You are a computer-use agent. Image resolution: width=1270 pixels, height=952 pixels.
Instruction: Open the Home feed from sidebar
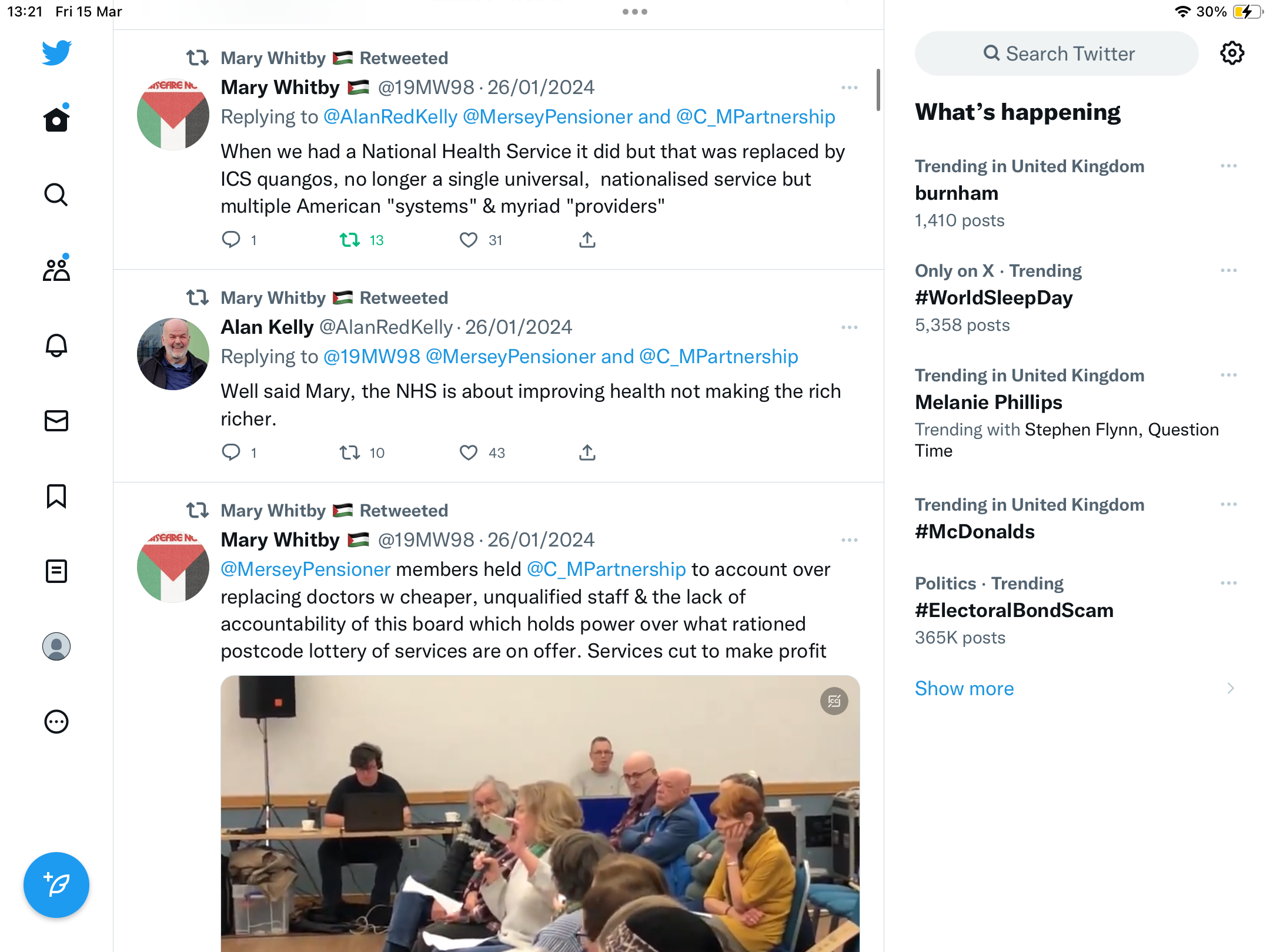[56, 119]
